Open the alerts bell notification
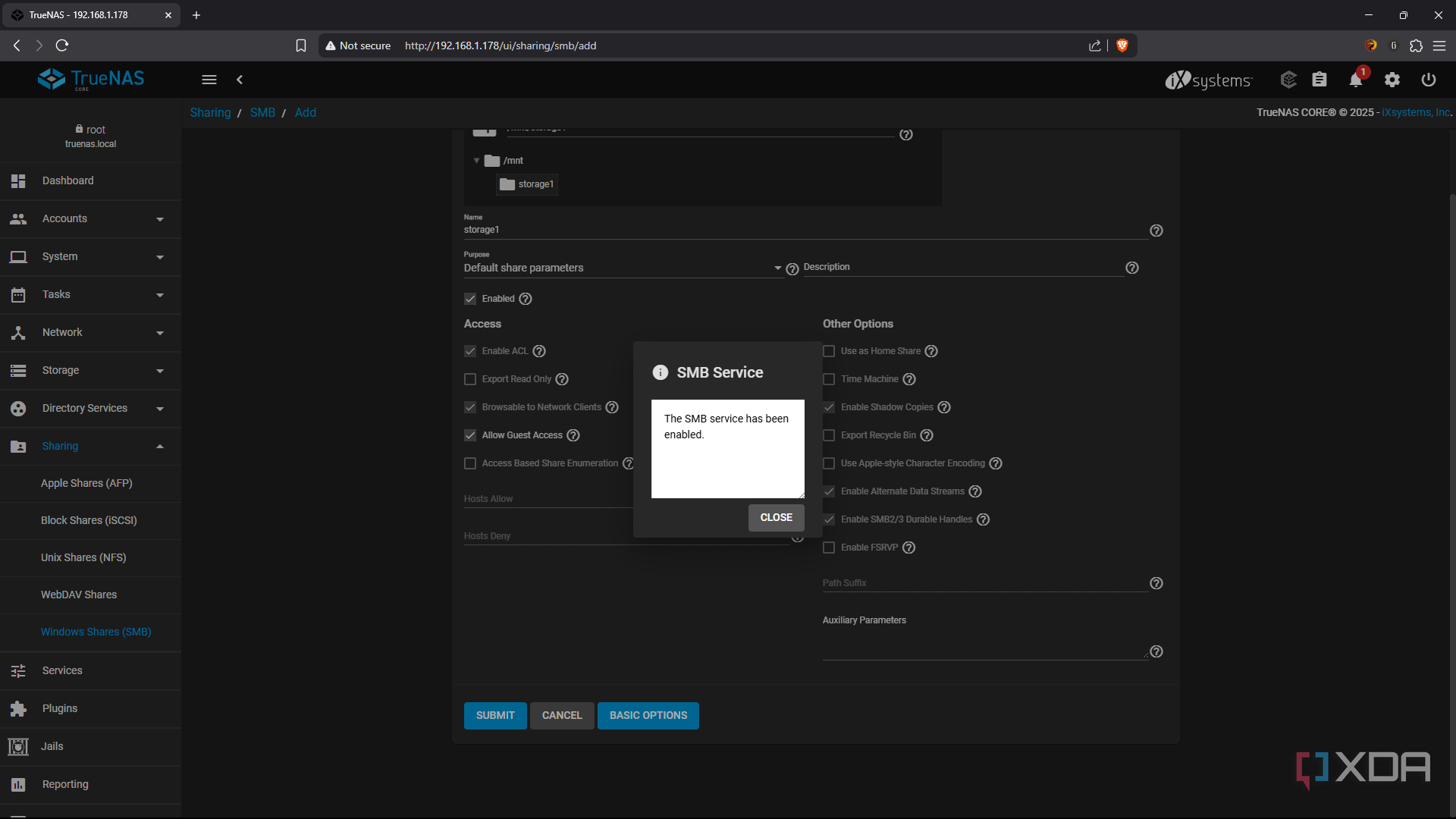 pos(1356,80)
